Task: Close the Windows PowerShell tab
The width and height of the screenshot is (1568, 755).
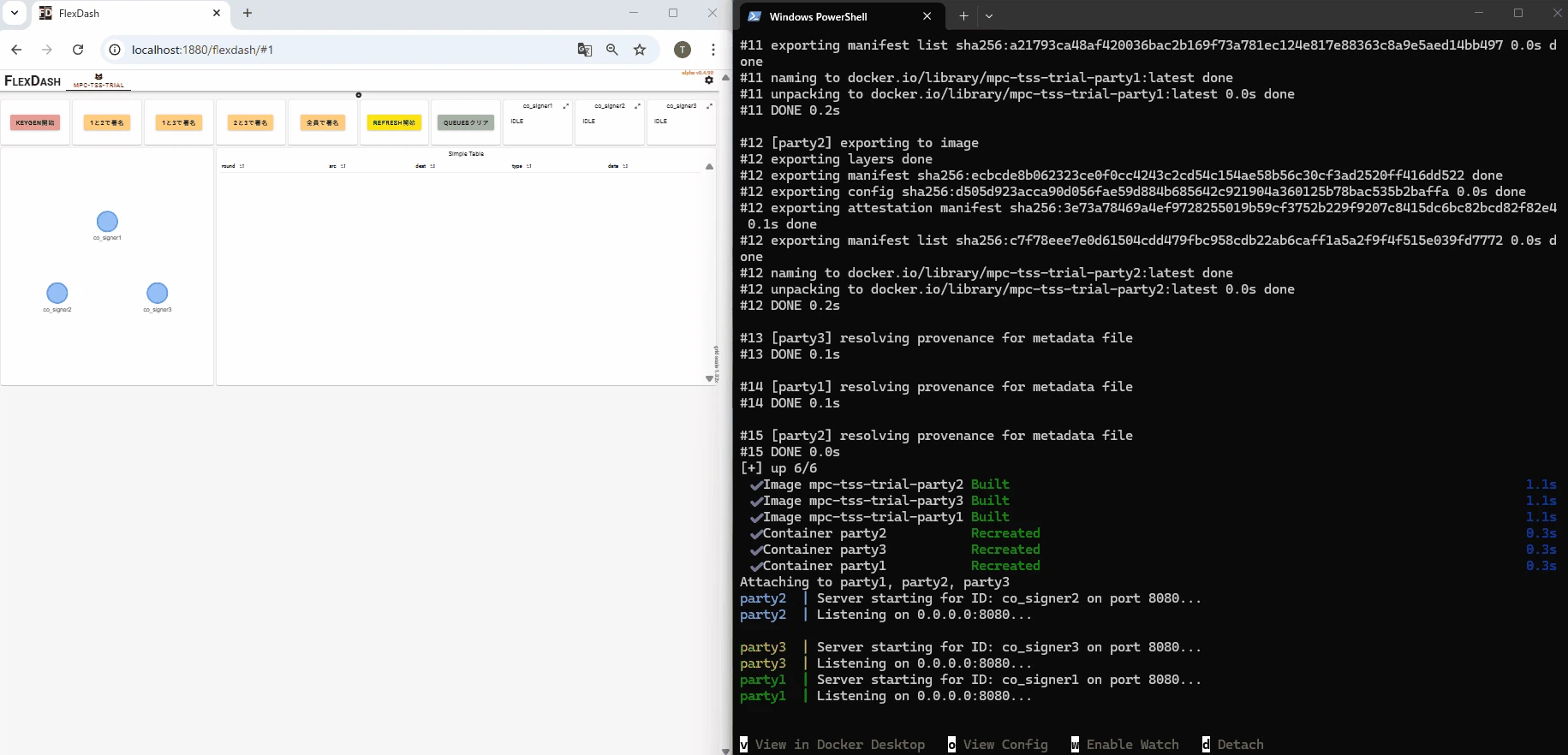Action: tap(927, 16)
